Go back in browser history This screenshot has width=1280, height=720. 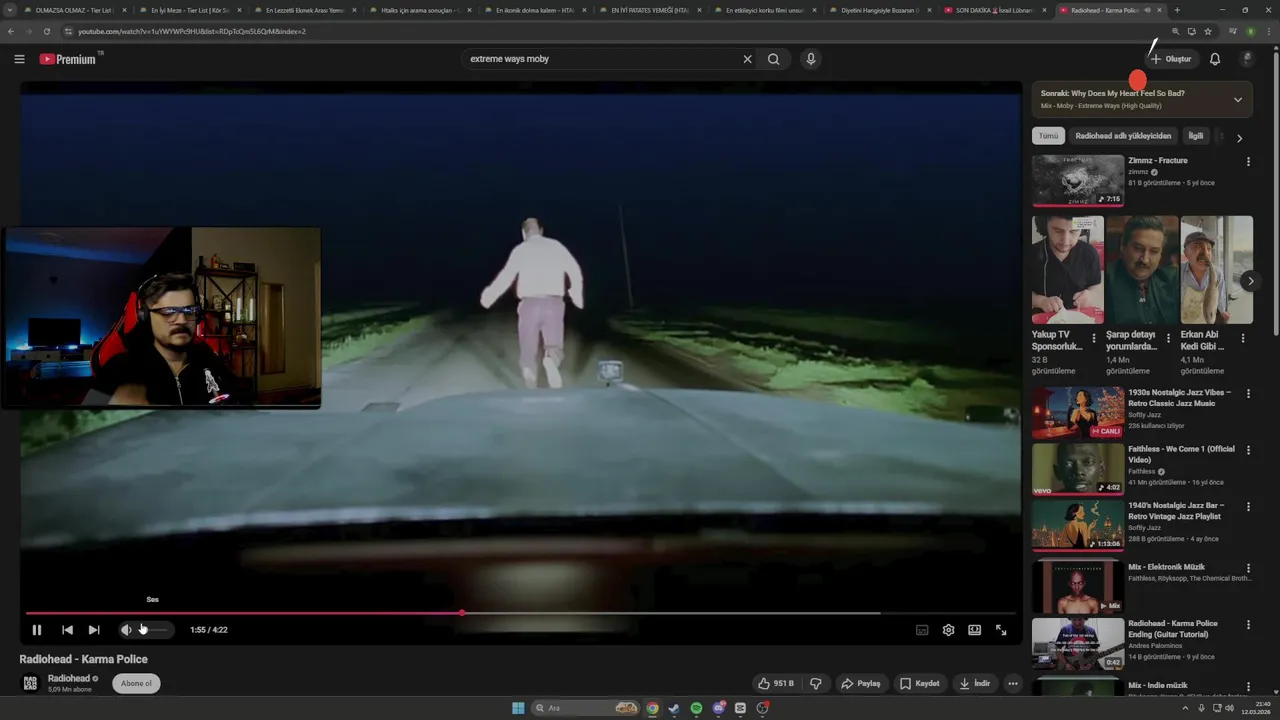coord(11,31)
